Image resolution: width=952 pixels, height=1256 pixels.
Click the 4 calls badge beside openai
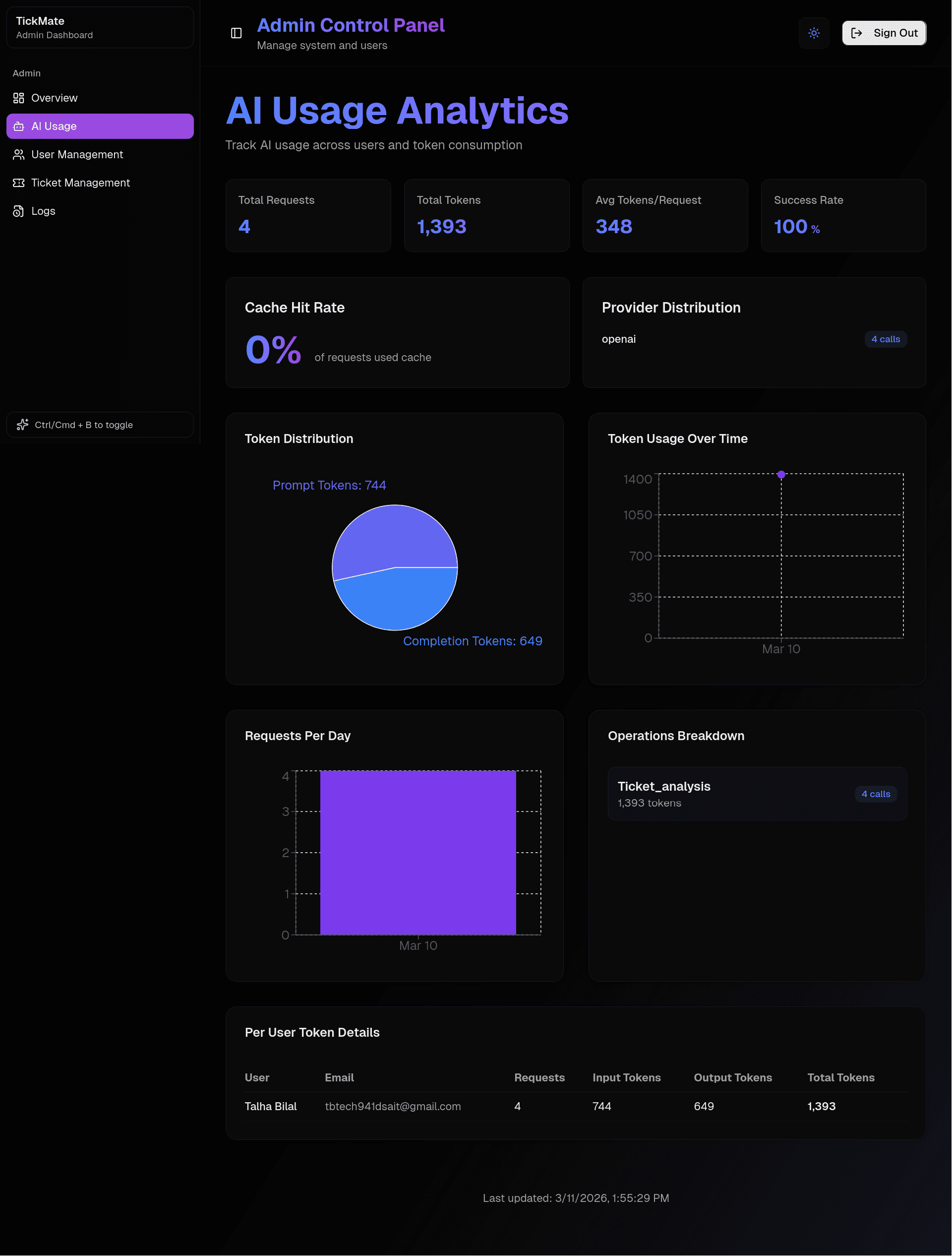pyautogui.click(x=886, y=339)
